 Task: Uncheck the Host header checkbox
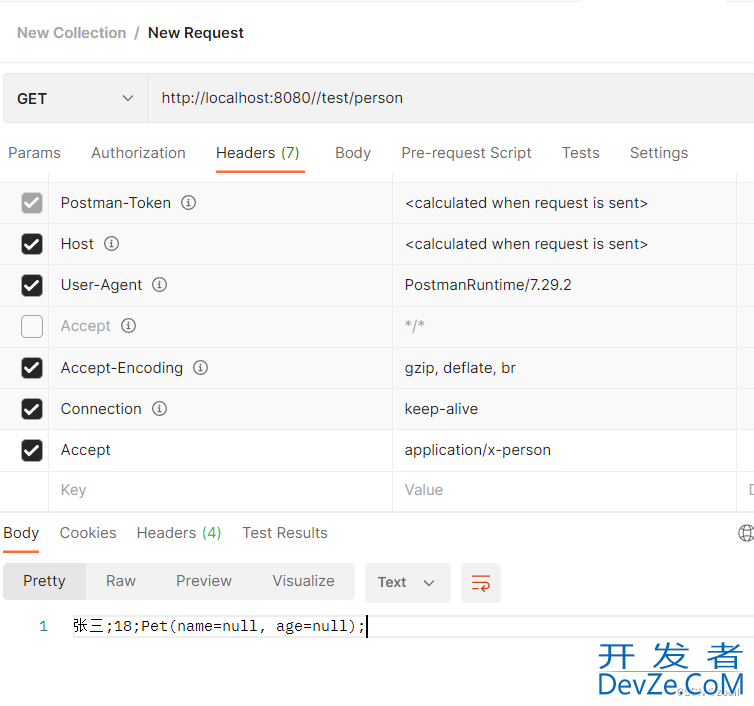(32, 244)
